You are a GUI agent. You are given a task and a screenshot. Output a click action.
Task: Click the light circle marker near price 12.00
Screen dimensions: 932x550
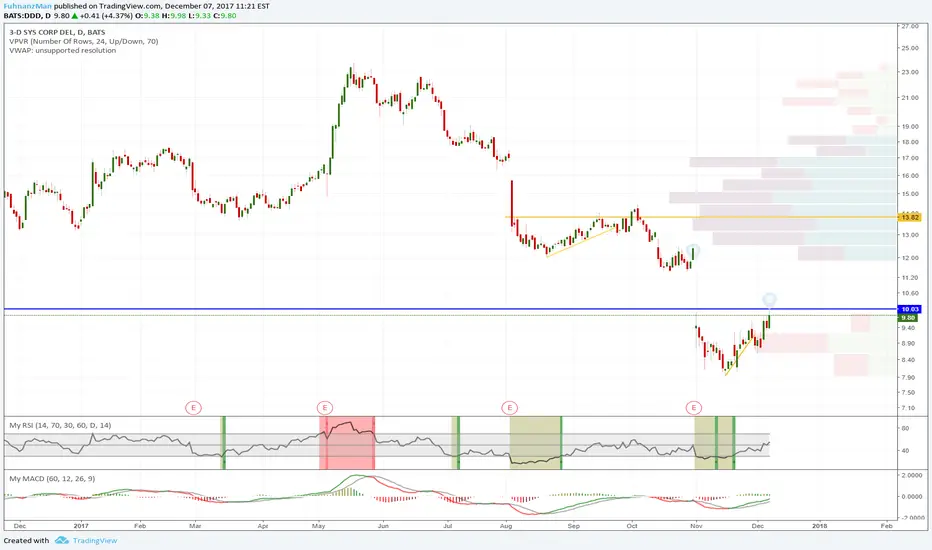pyautogui.click(x=692, y=250)
